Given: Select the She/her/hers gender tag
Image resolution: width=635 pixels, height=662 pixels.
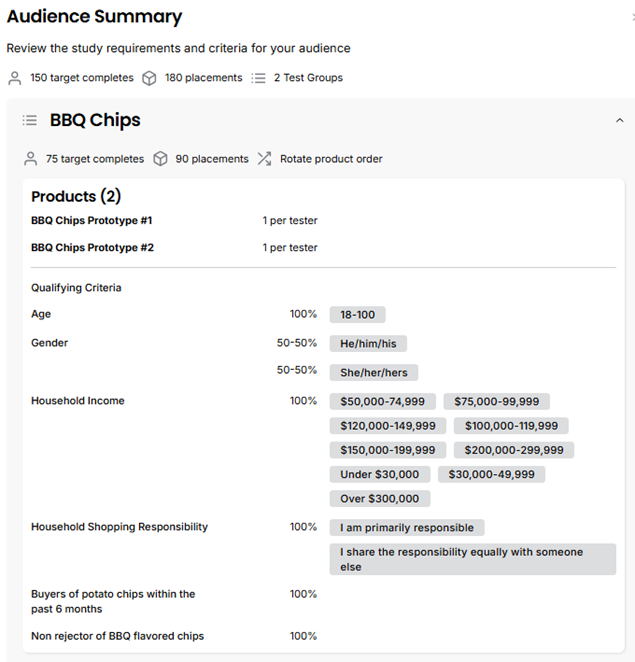Looking at the screenshot, I should coord(373,372).
